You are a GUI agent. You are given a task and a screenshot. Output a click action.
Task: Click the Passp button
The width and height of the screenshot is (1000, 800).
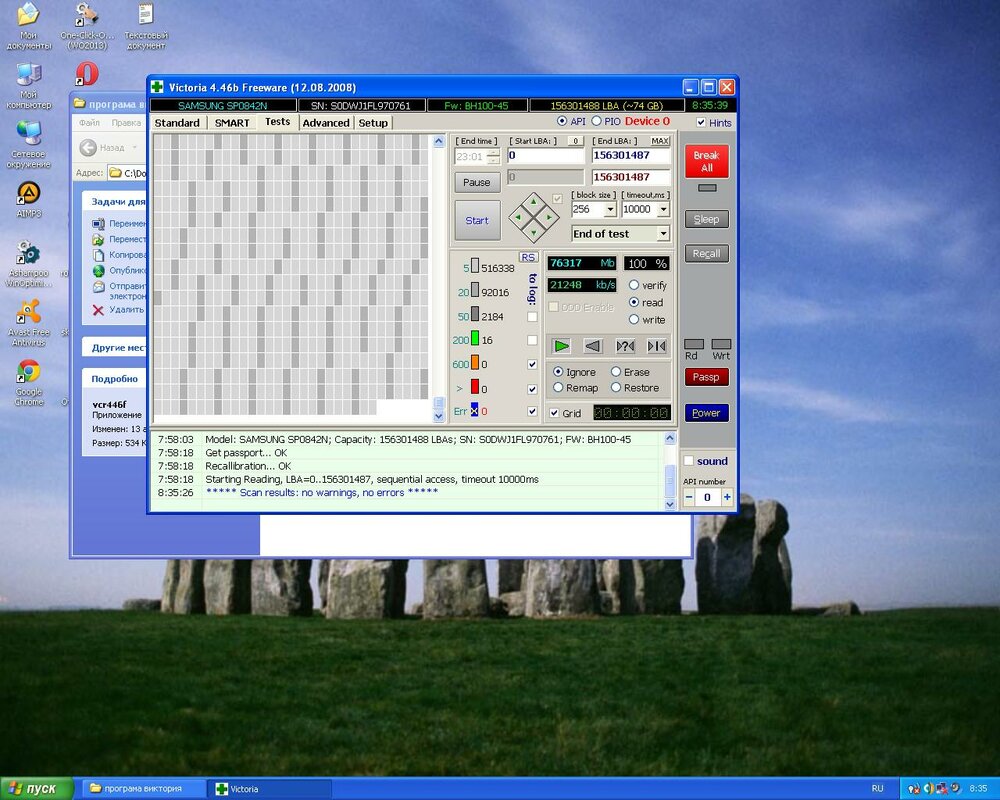[x=706, y=377]
